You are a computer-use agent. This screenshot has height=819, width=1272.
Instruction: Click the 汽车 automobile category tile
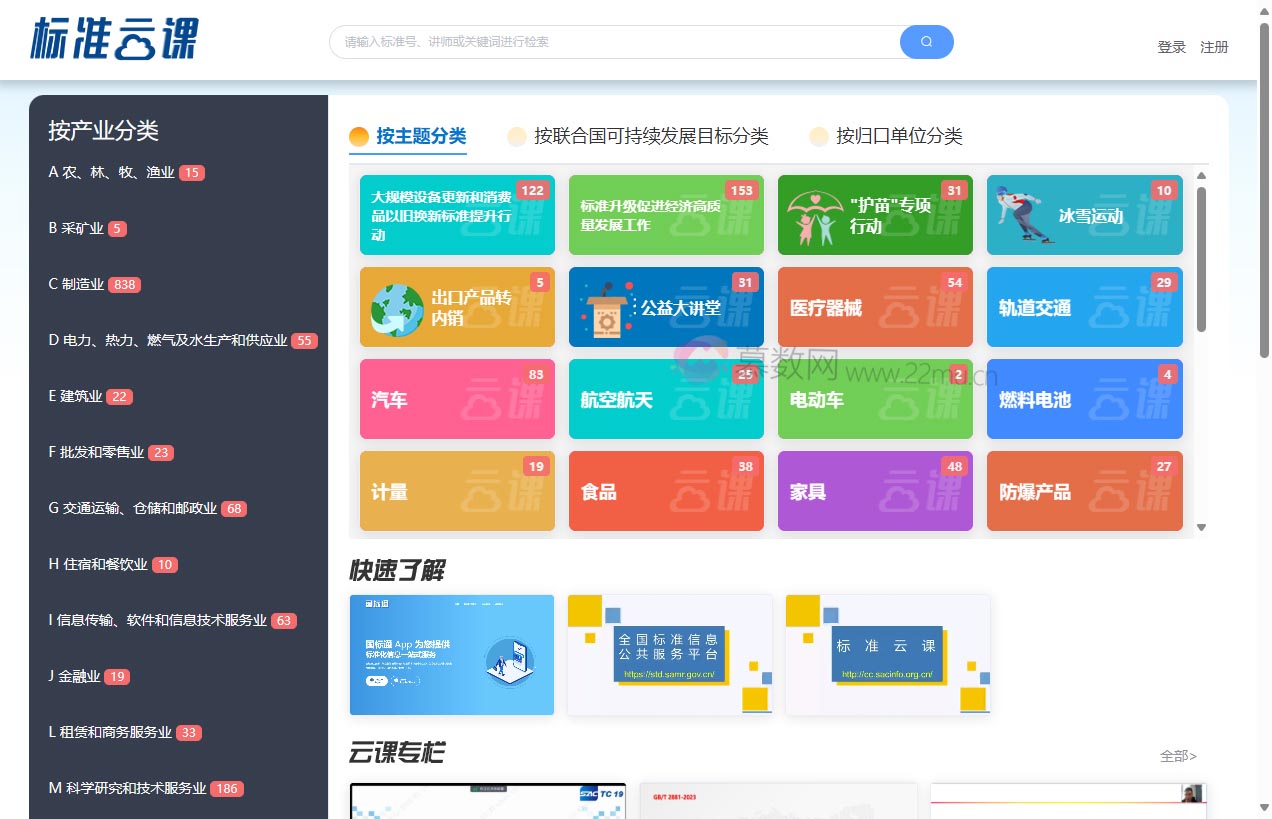457,399
